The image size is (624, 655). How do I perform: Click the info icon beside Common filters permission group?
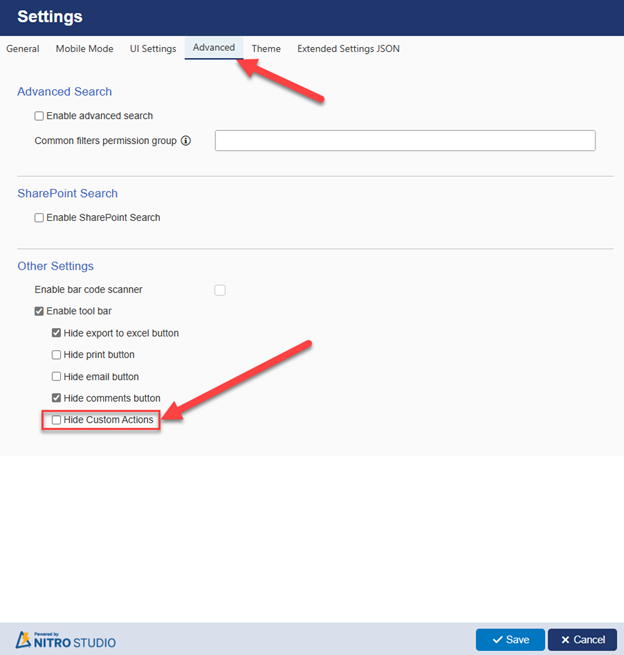click(186, 141)
